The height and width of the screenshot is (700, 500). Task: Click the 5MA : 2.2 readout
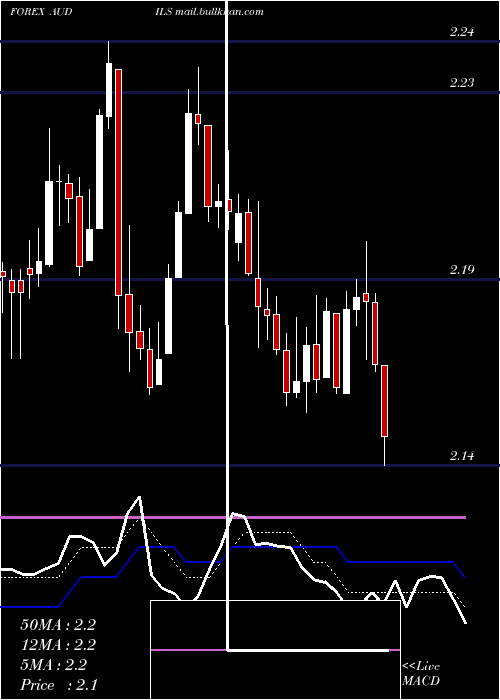coord(54,665)
